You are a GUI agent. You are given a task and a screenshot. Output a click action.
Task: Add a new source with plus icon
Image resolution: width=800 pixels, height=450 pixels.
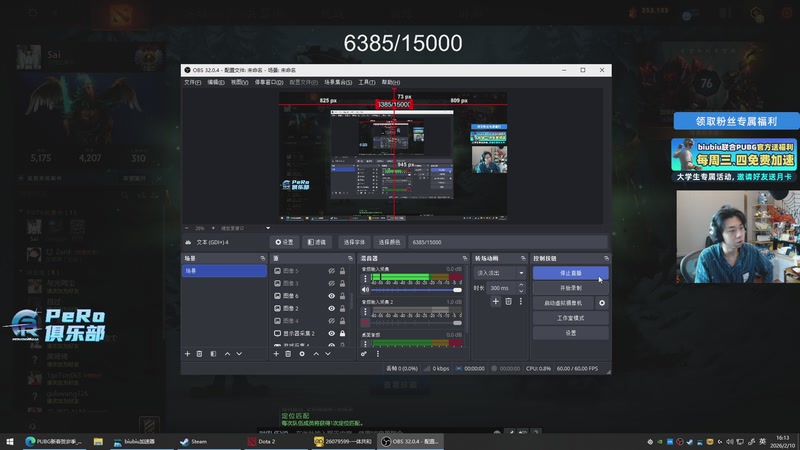coord(276,354)
